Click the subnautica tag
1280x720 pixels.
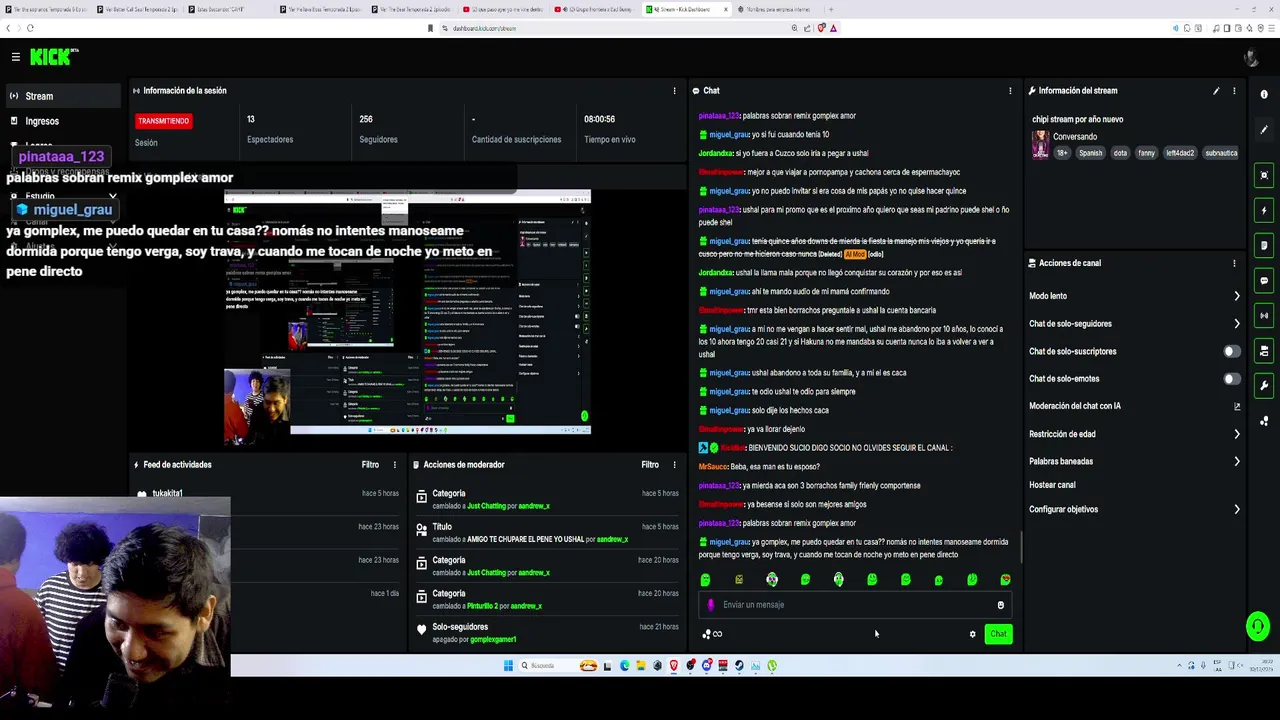point(1221,153)
